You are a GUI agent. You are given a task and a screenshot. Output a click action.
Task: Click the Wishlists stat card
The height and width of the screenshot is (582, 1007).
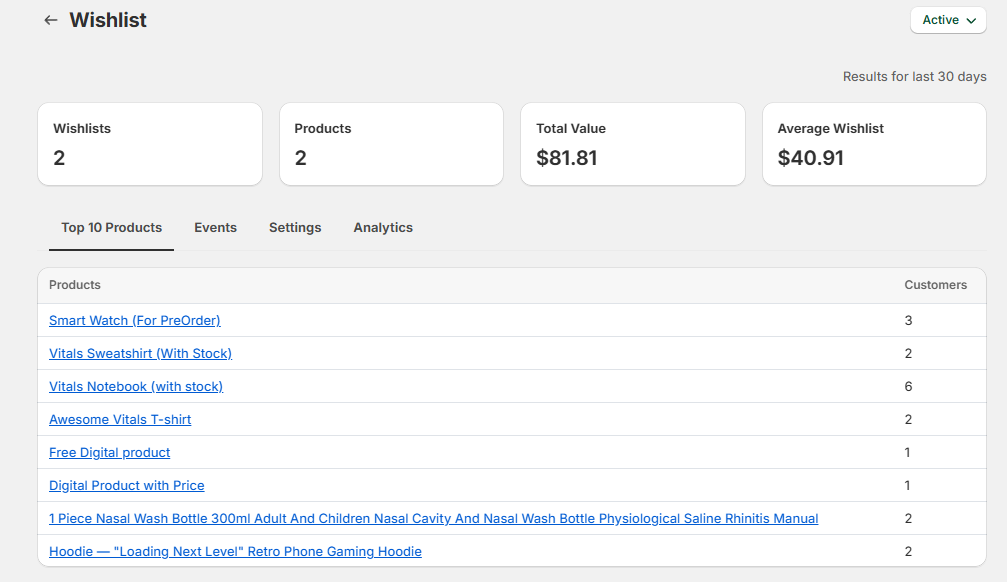(150, 144)
